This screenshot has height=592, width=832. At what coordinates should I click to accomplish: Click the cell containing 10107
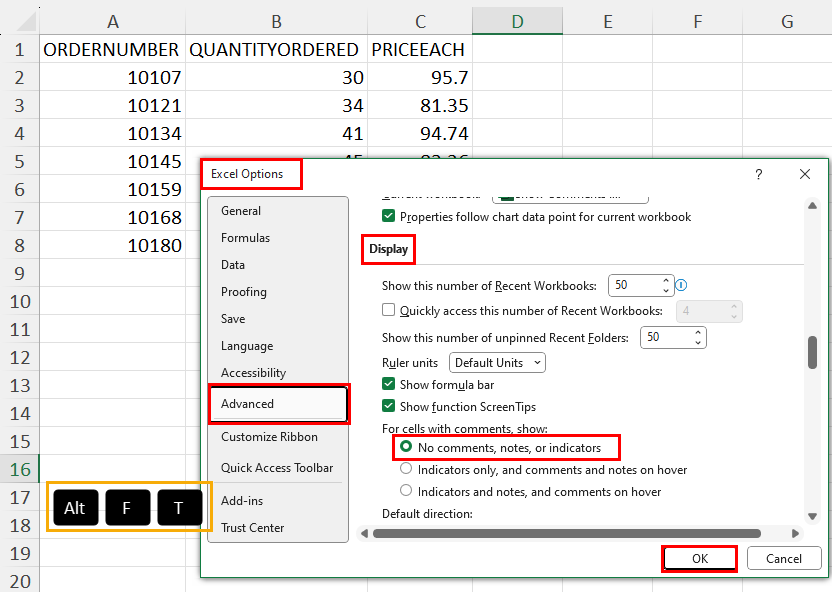(x=112, y=77)
